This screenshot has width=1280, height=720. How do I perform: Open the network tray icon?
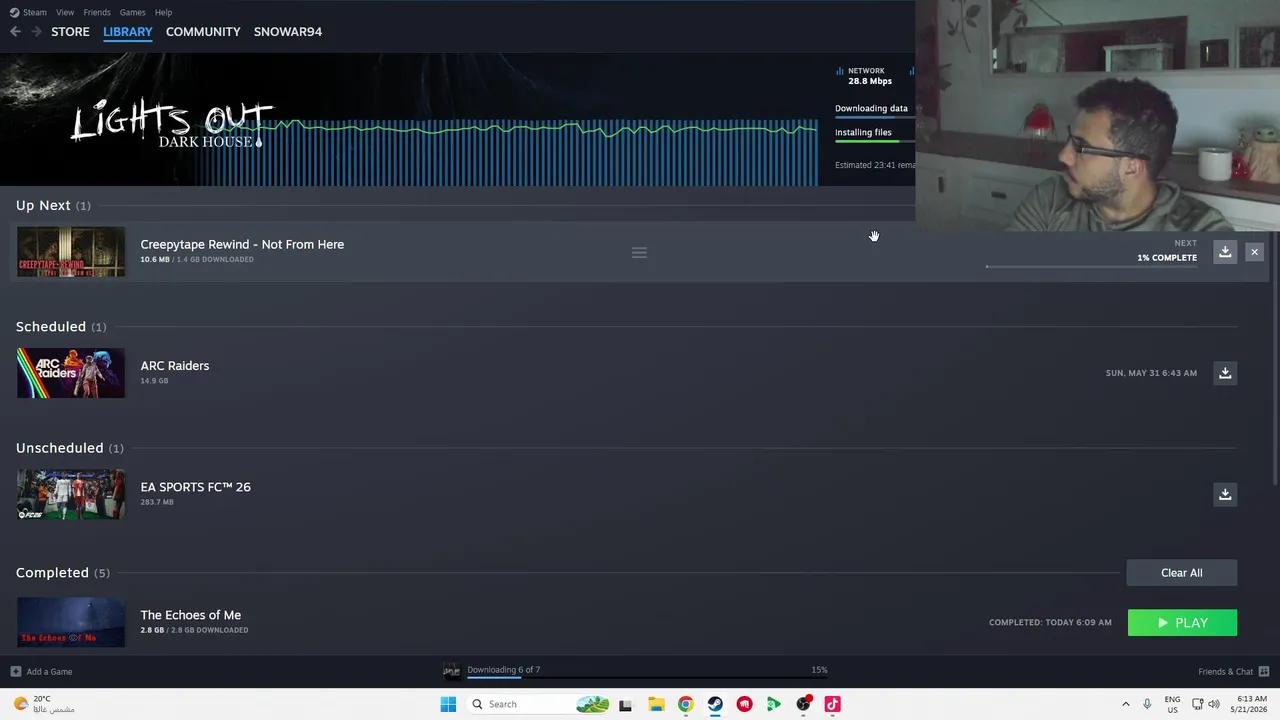(x=1197, y=704)
